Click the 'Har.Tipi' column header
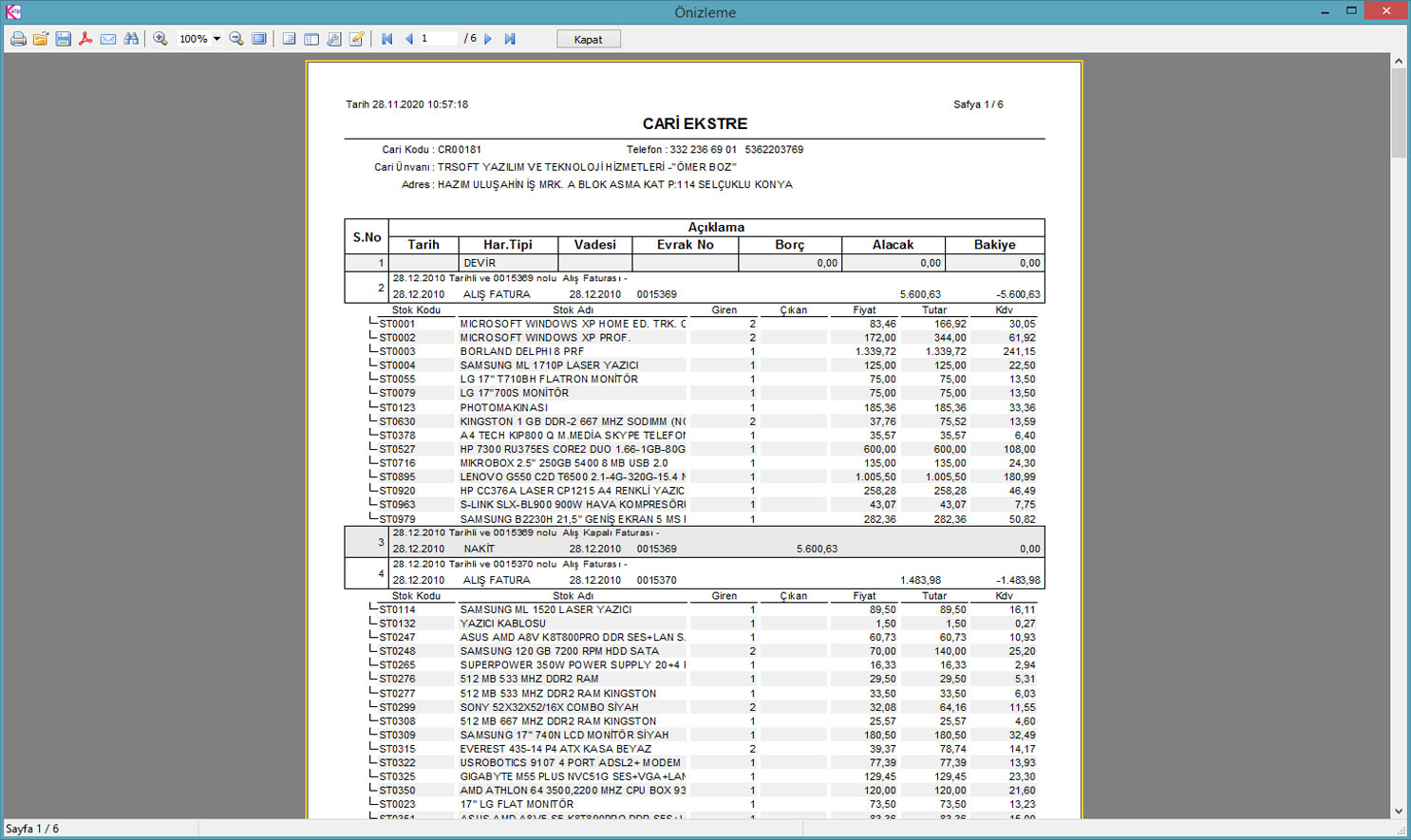 [x=508, y=245]
